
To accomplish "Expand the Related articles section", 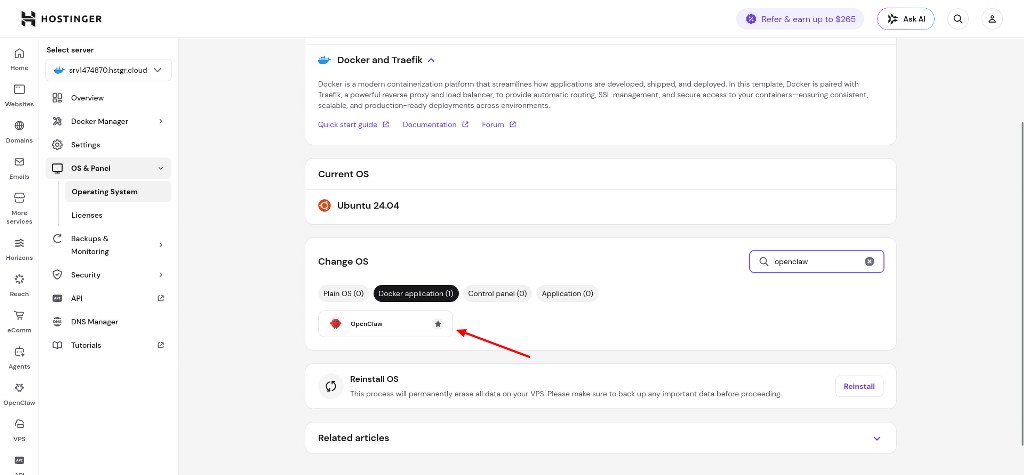I will [877, 438].
